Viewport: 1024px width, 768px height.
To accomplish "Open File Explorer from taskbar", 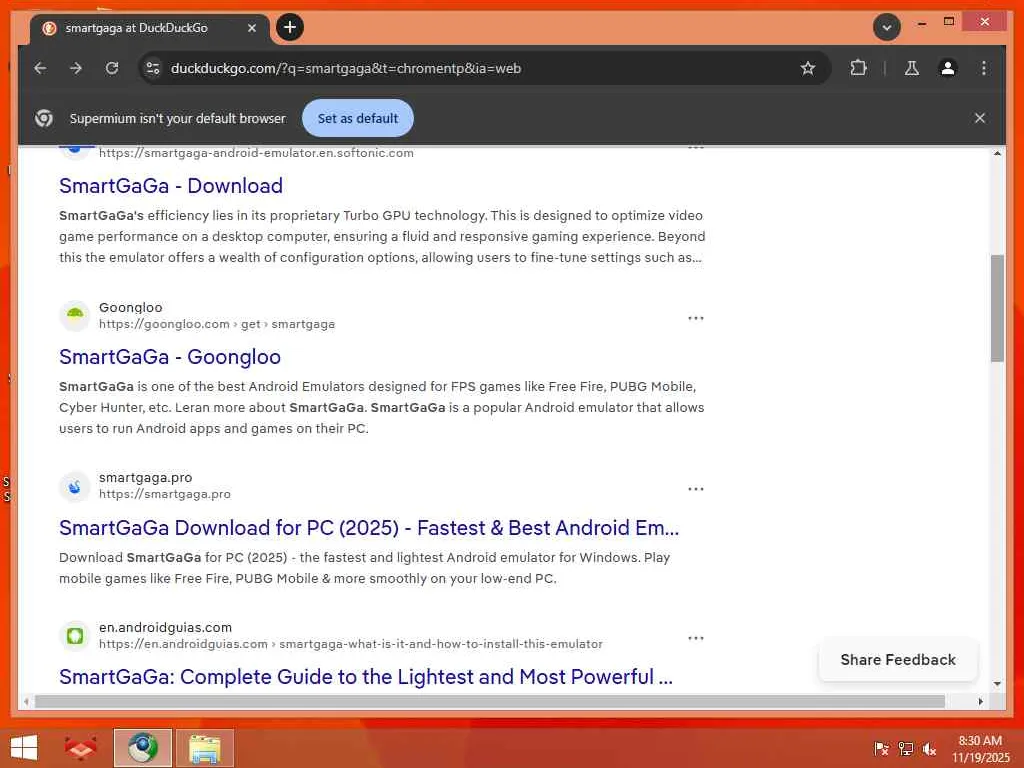I will click(204, 748).
